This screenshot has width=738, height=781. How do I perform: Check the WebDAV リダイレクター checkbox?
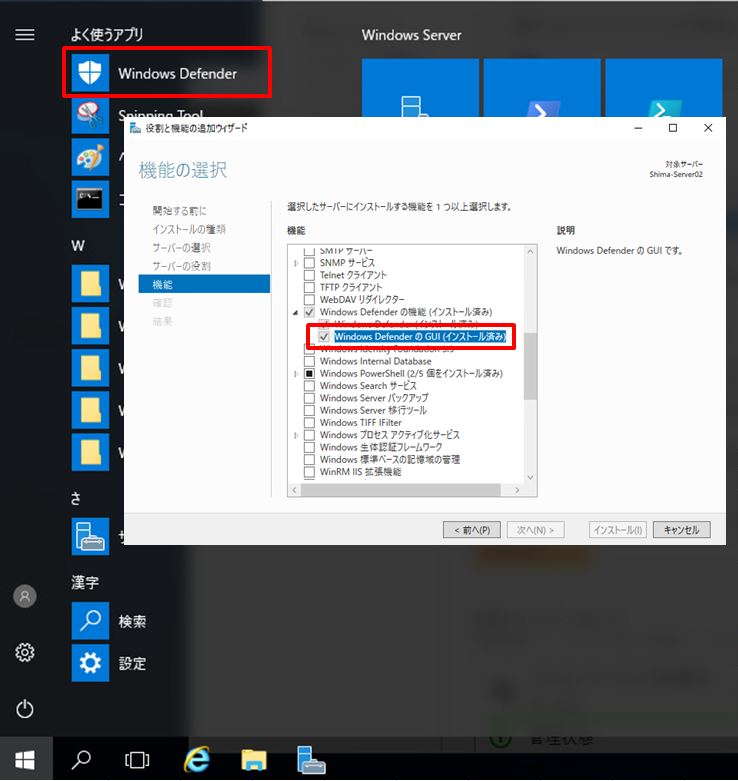(x=309, y=299)
